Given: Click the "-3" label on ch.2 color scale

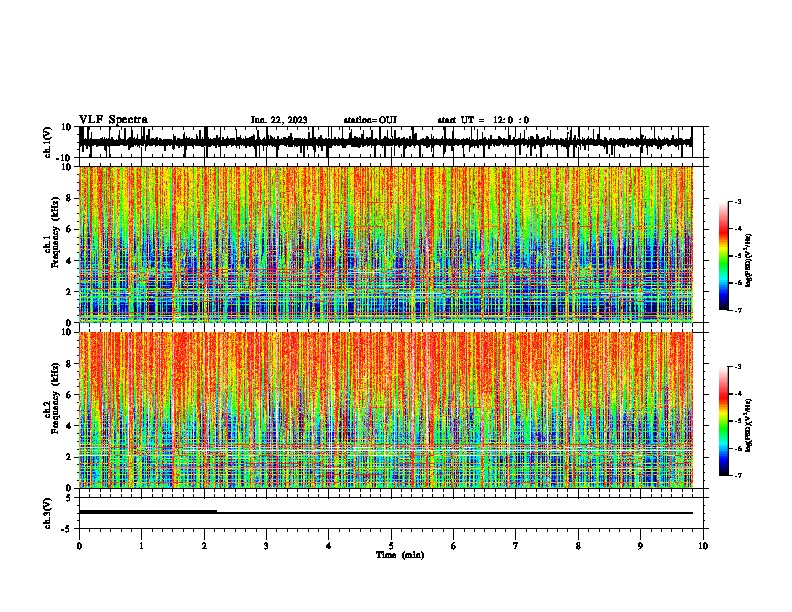Looking at the screenshot, I should (x=738, y=367).
